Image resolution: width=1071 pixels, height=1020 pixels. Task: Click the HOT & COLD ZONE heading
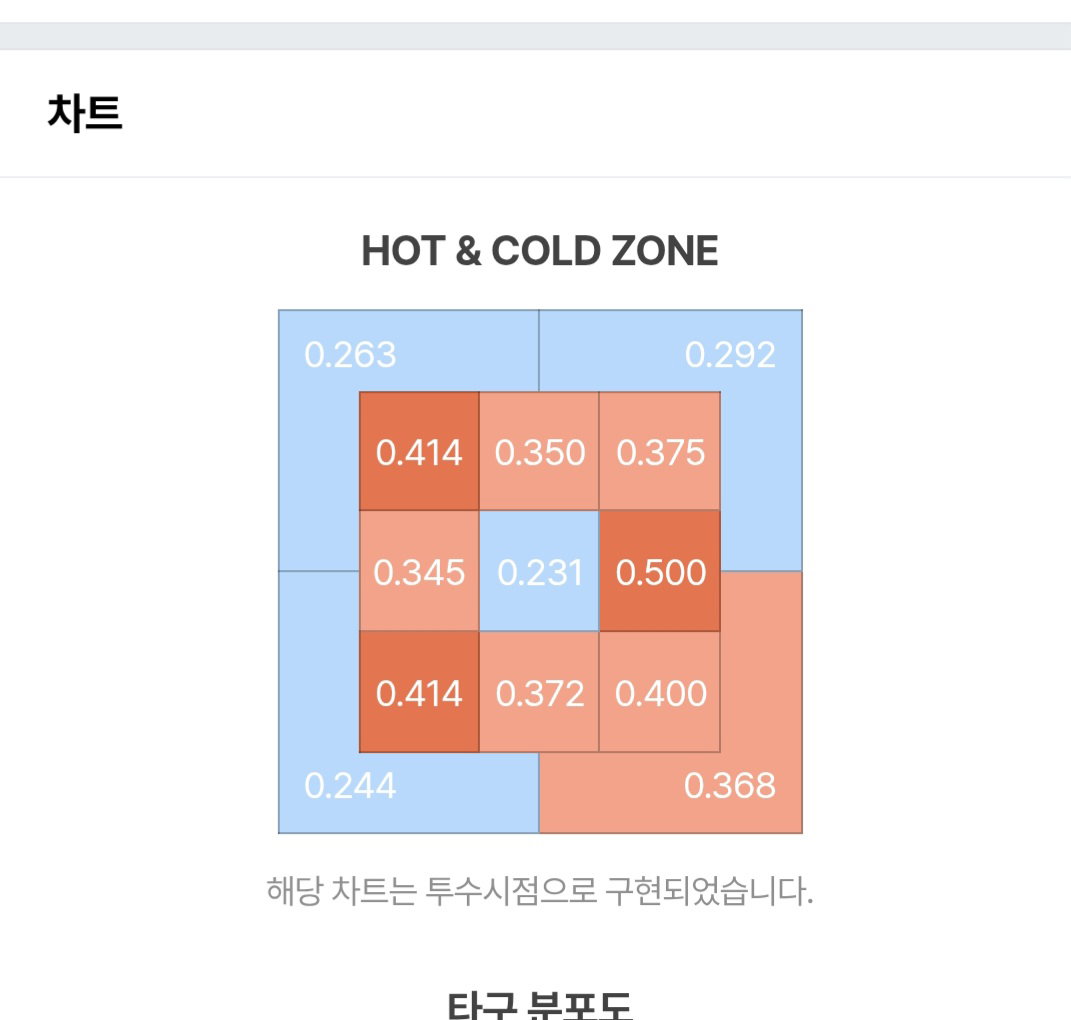[540, 251]
